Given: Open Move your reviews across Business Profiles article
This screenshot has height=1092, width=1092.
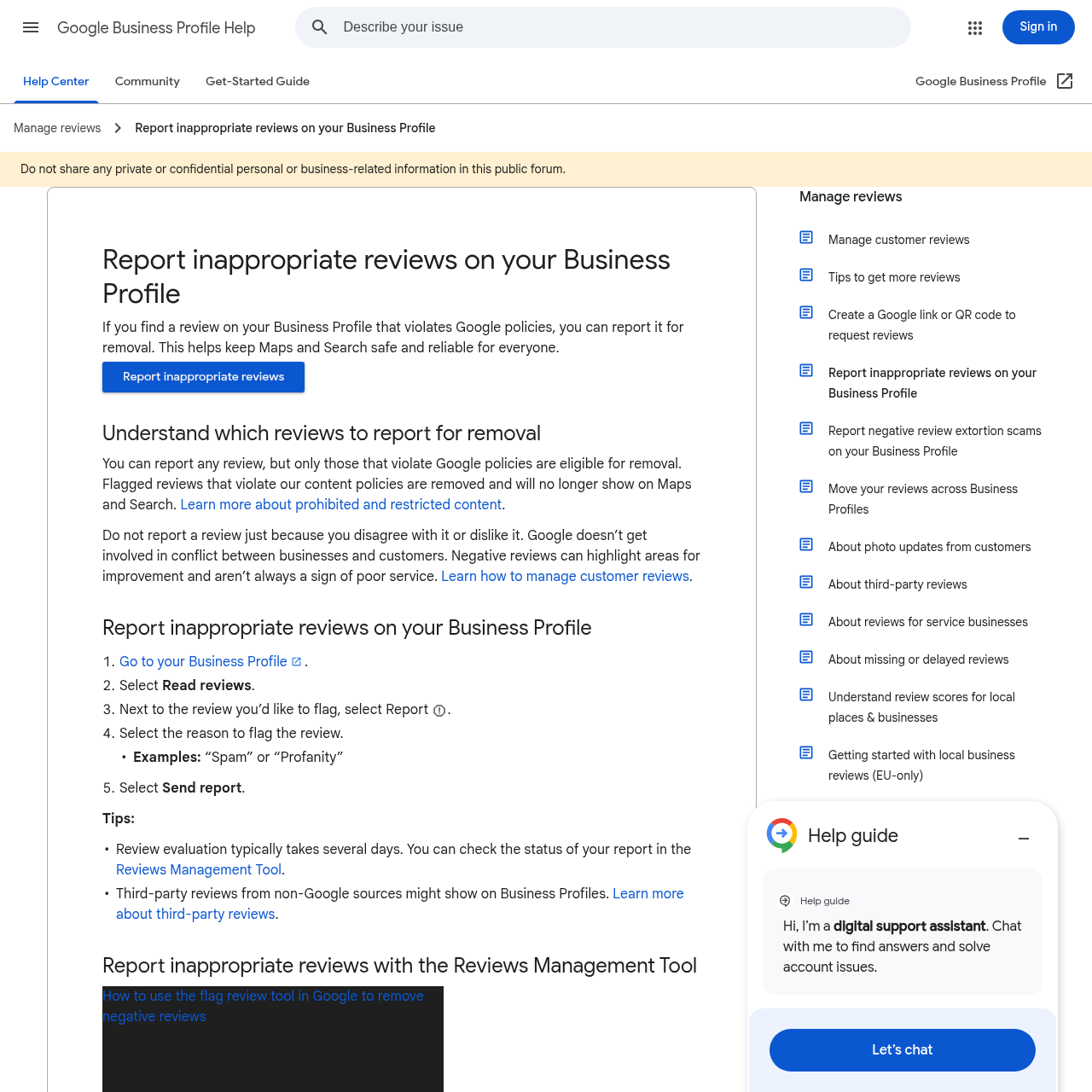Looking at the screenshot, I should [922, 499].
